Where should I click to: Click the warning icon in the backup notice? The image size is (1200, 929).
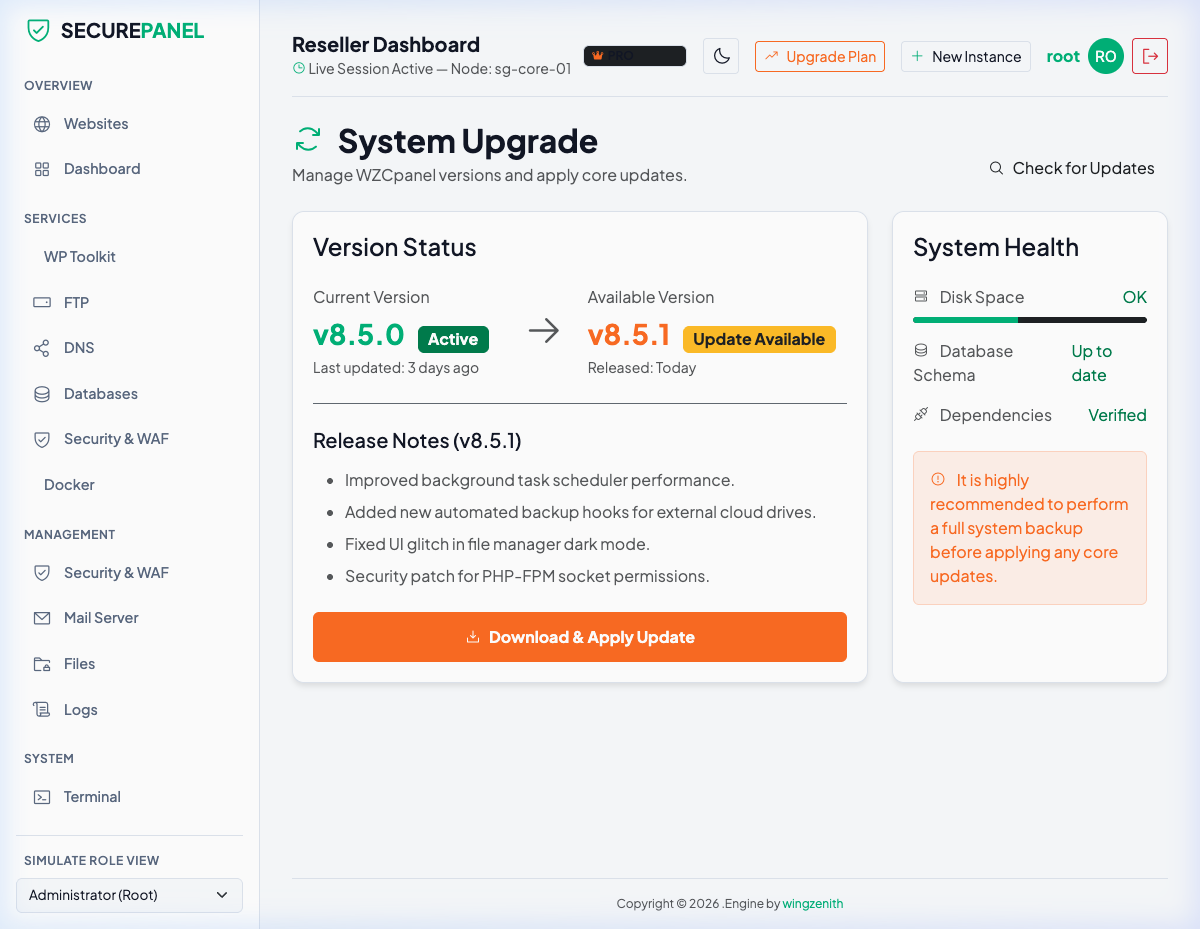click(938, 480)
